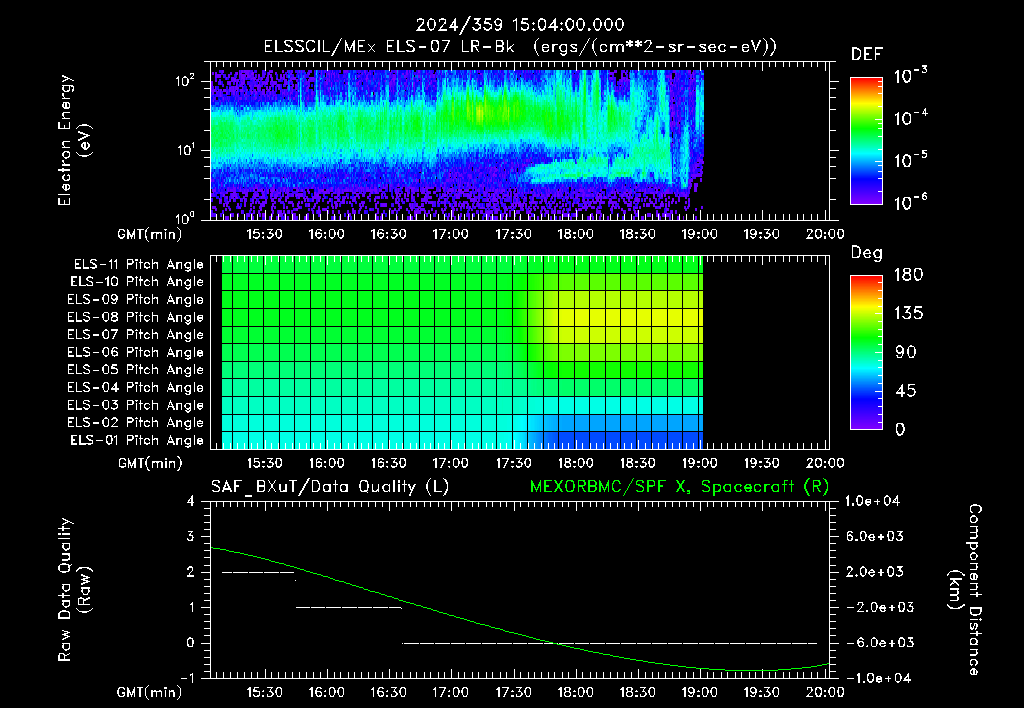
Task: Select the timestamp title 2024/359 15:04:00.000
Action: click(520, 25)
